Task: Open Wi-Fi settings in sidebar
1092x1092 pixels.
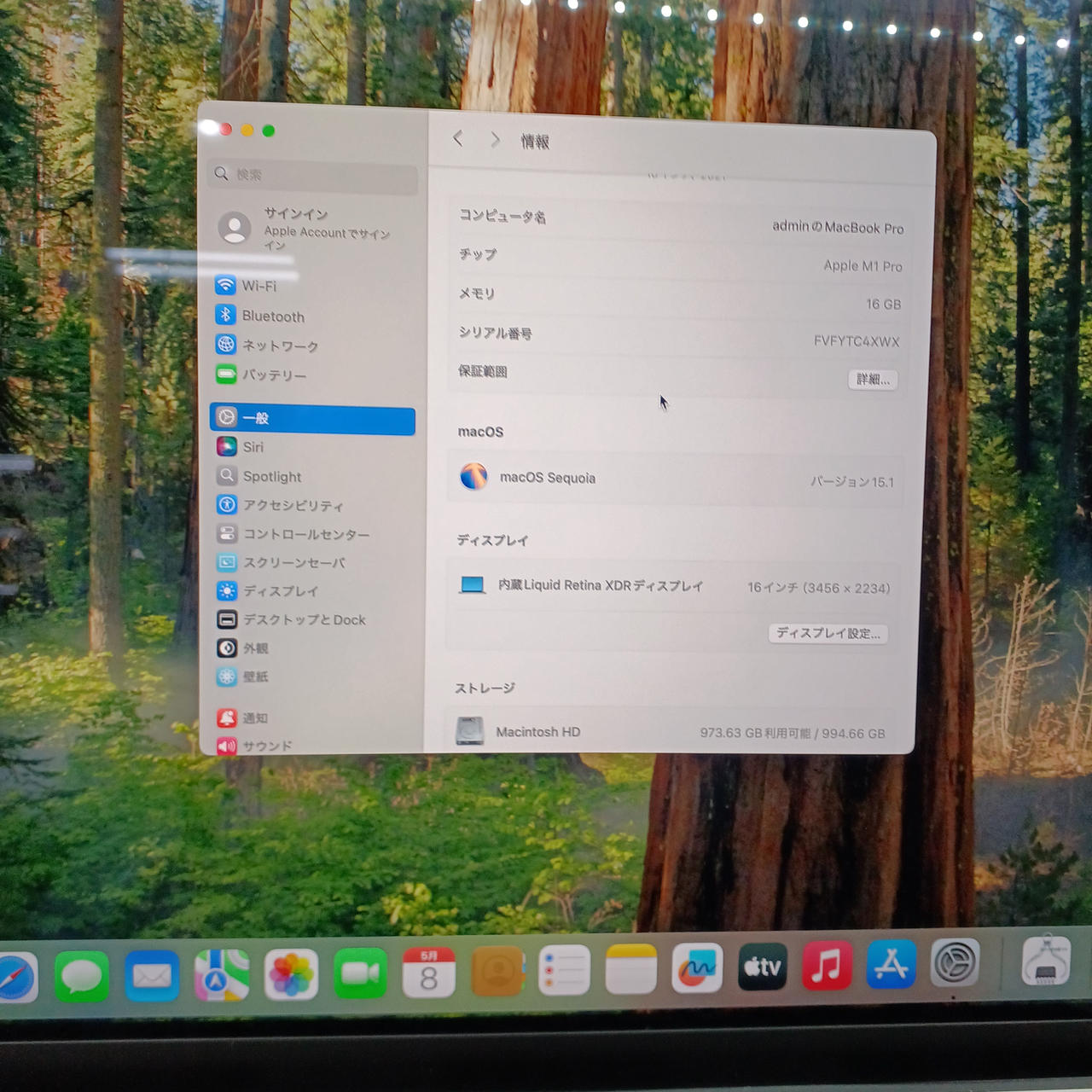Action: point(258,286)
